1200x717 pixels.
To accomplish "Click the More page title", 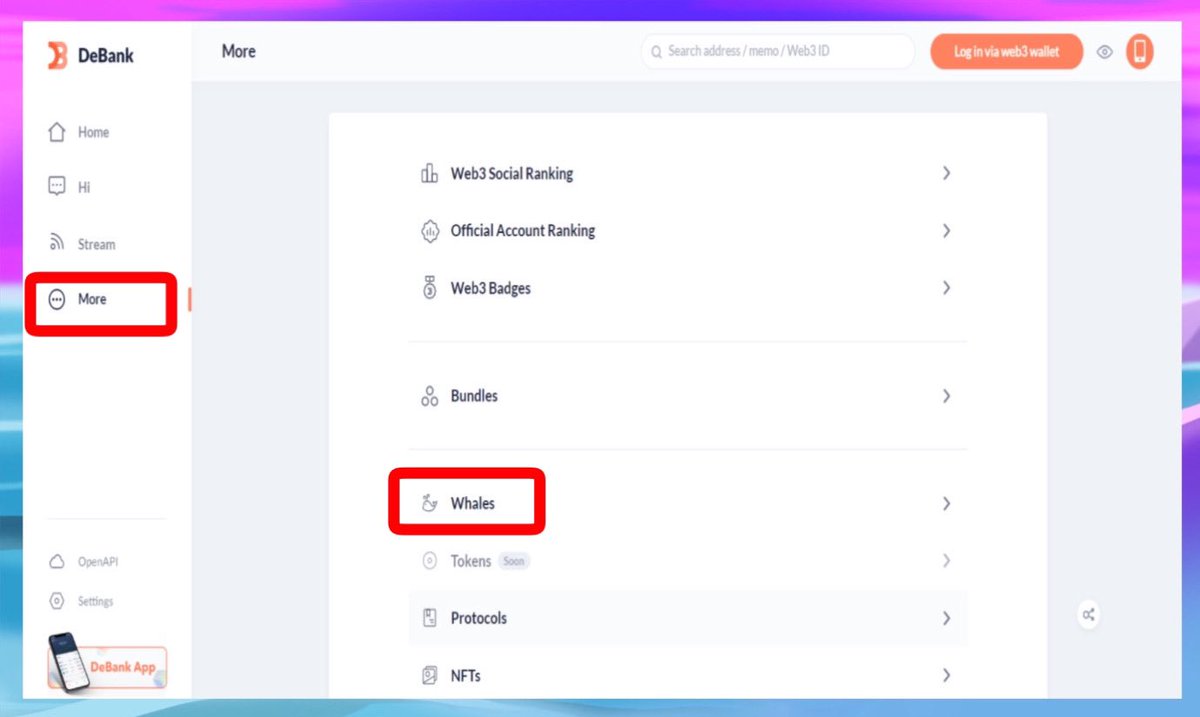I will [239, 51].
